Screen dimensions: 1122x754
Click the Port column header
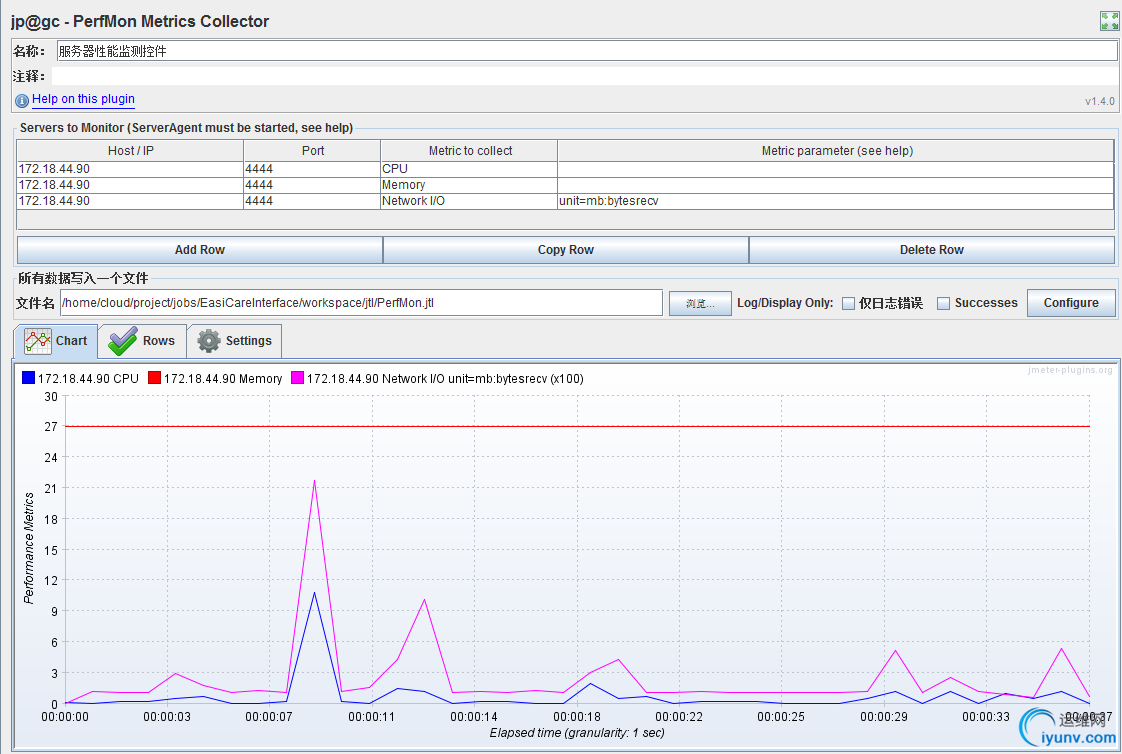pos(313,151)
